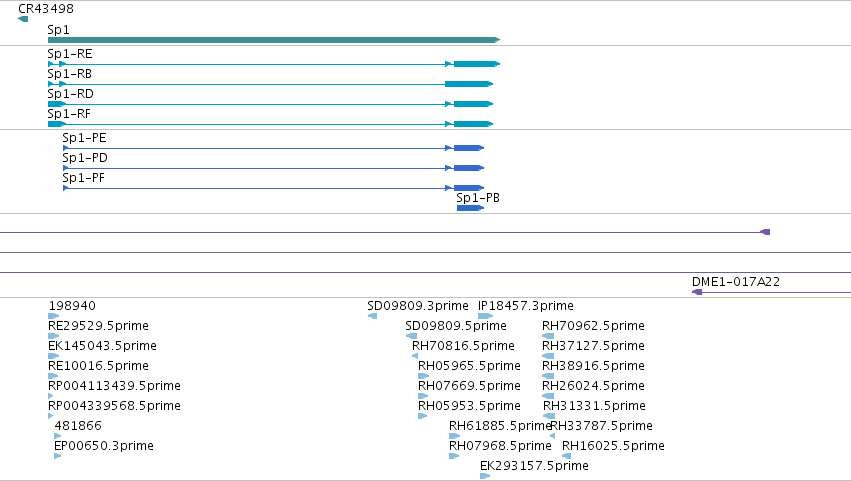Screen dimensions: 851x481
Task: Select the Sp1-RF transcript exon block
Action: point(473,124)
